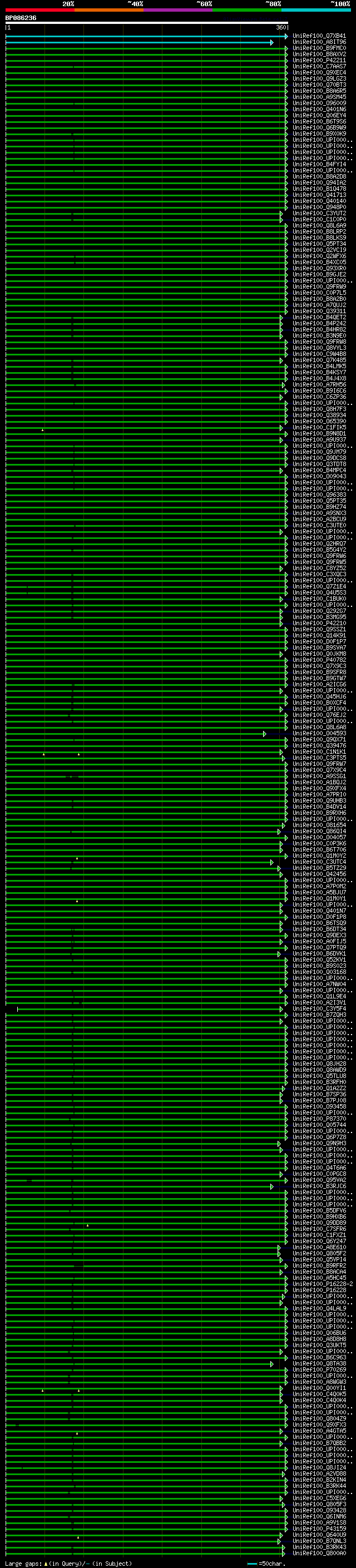Select hit label UniRef100_Q9LGZ3
The height and width of the screenshot is (1568, 356).
(x=319, y=78)
